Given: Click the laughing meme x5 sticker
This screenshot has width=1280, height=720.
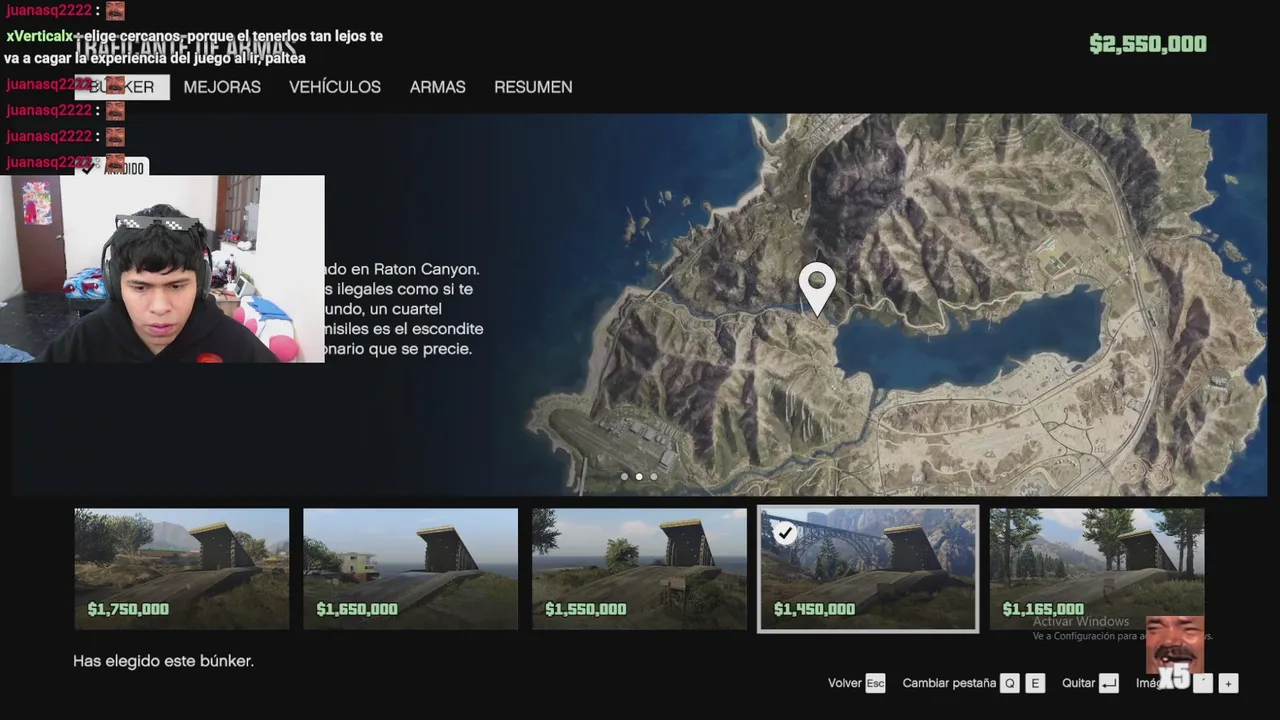Looking at the screenshot, I should coord(1174,653).
